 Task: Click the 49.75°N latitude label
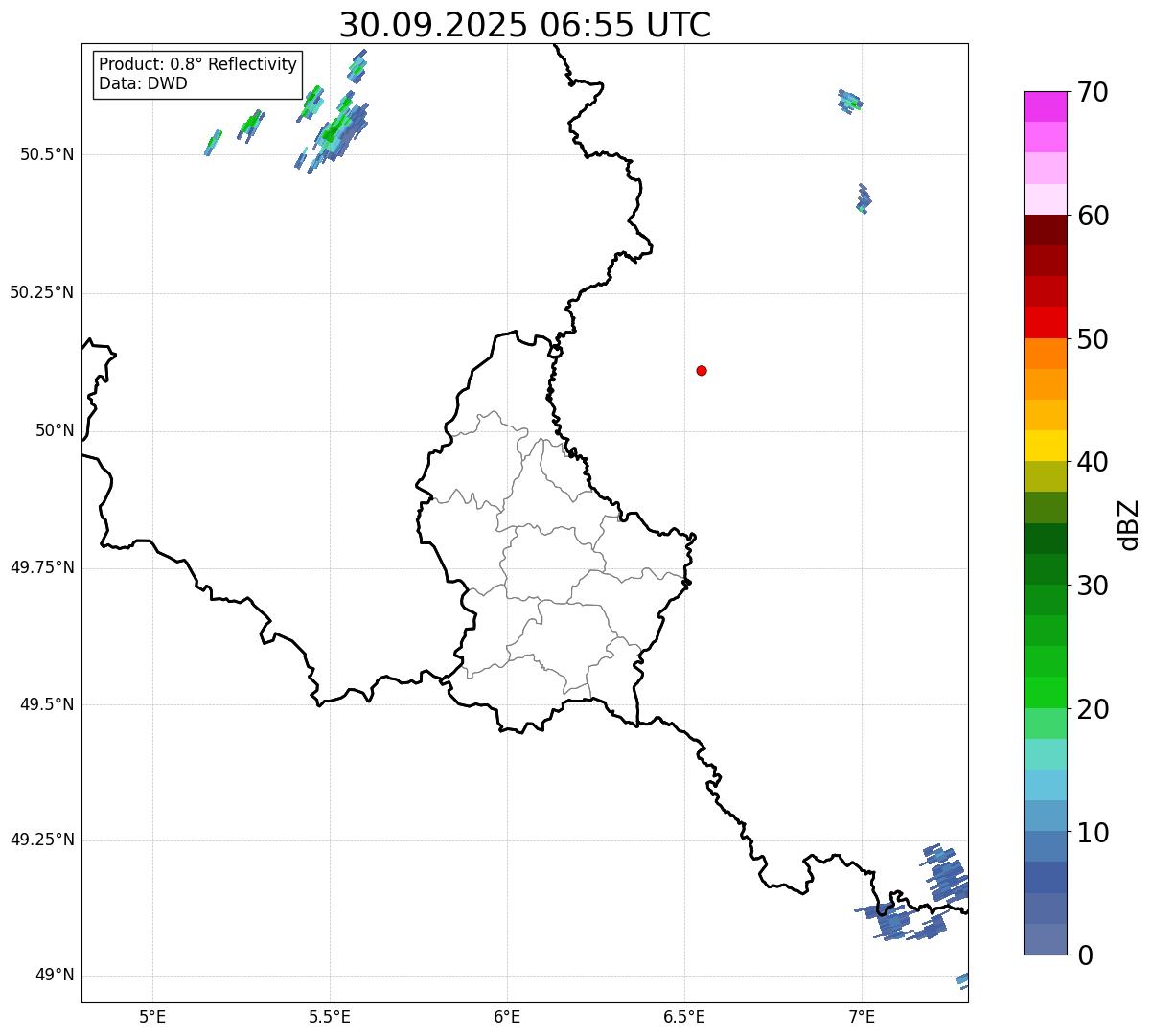click(41, 567)
